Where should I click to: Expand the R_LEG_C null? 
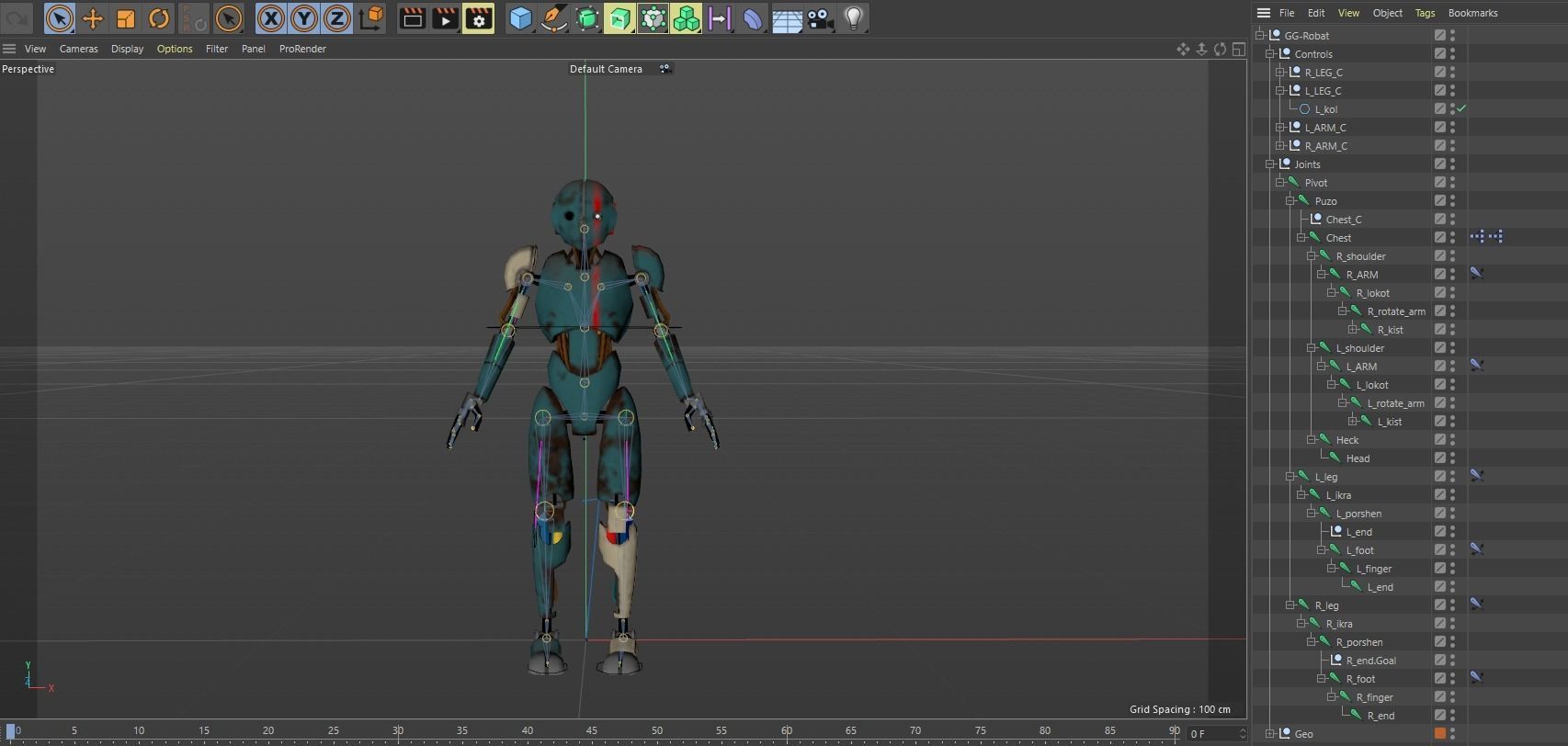point(1280,73)
